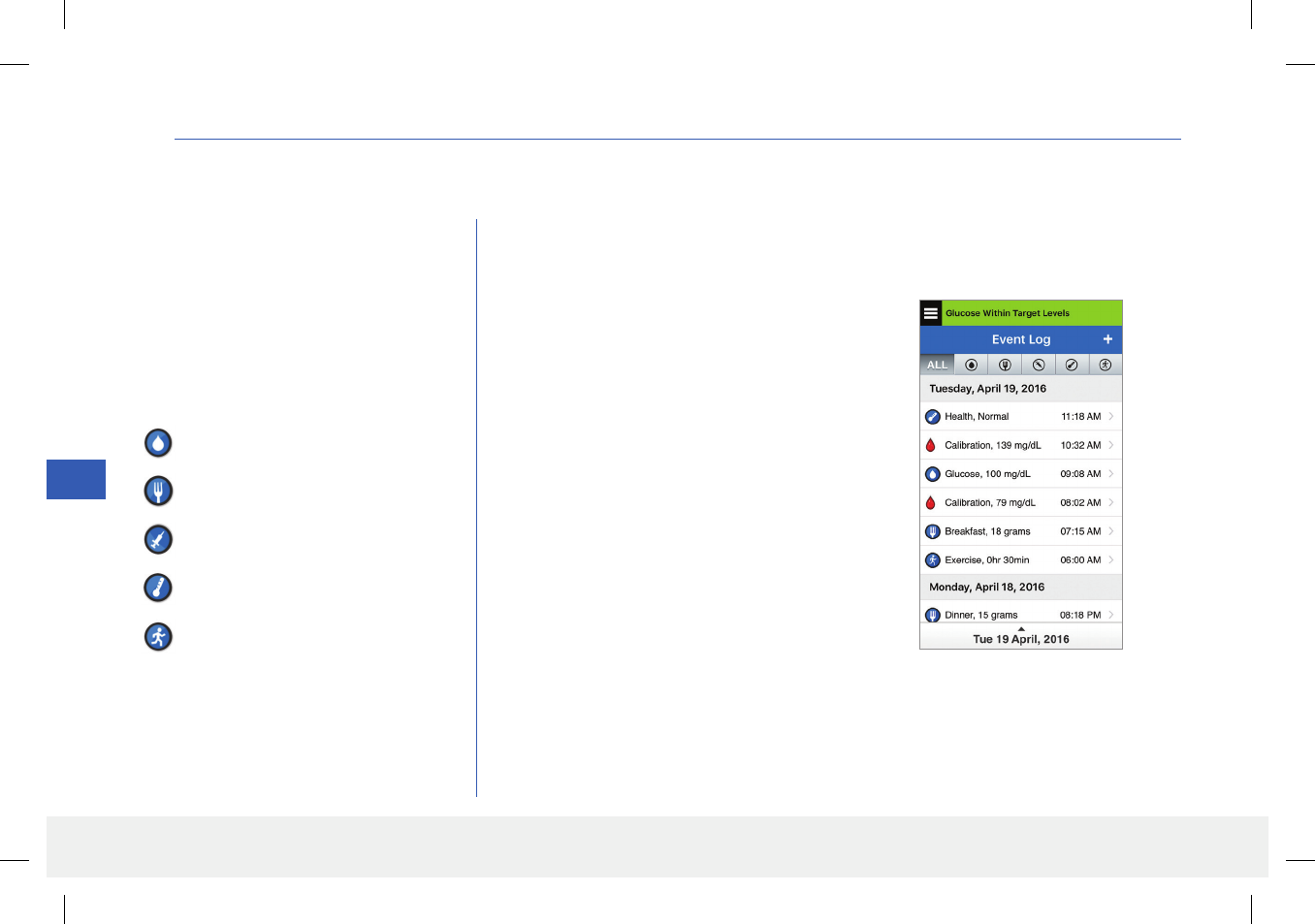1315x924 pixels.
Task: Click the glucose drop icon in legend
Action: coord(158,443)
